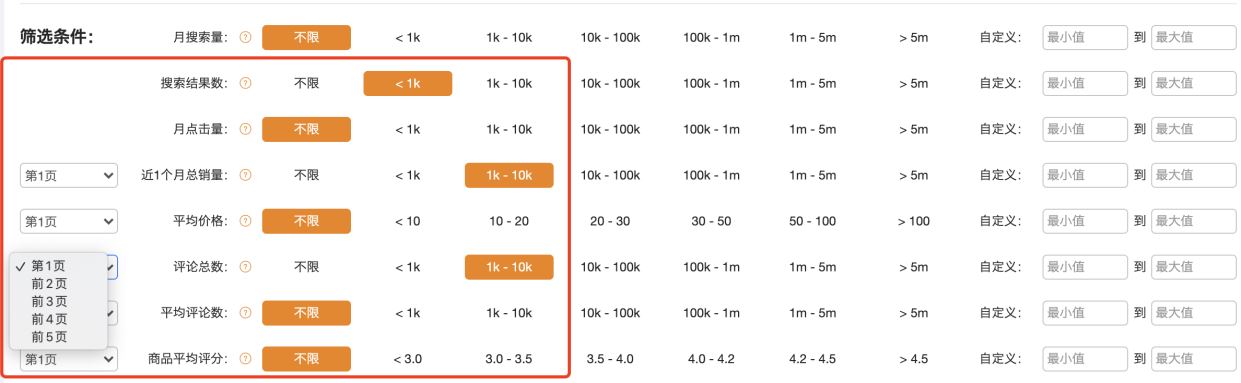This screenshot has height=383, width=1241.
Task: Click help icon next to 搜索结果数
Action: click(x=246, y=84)
